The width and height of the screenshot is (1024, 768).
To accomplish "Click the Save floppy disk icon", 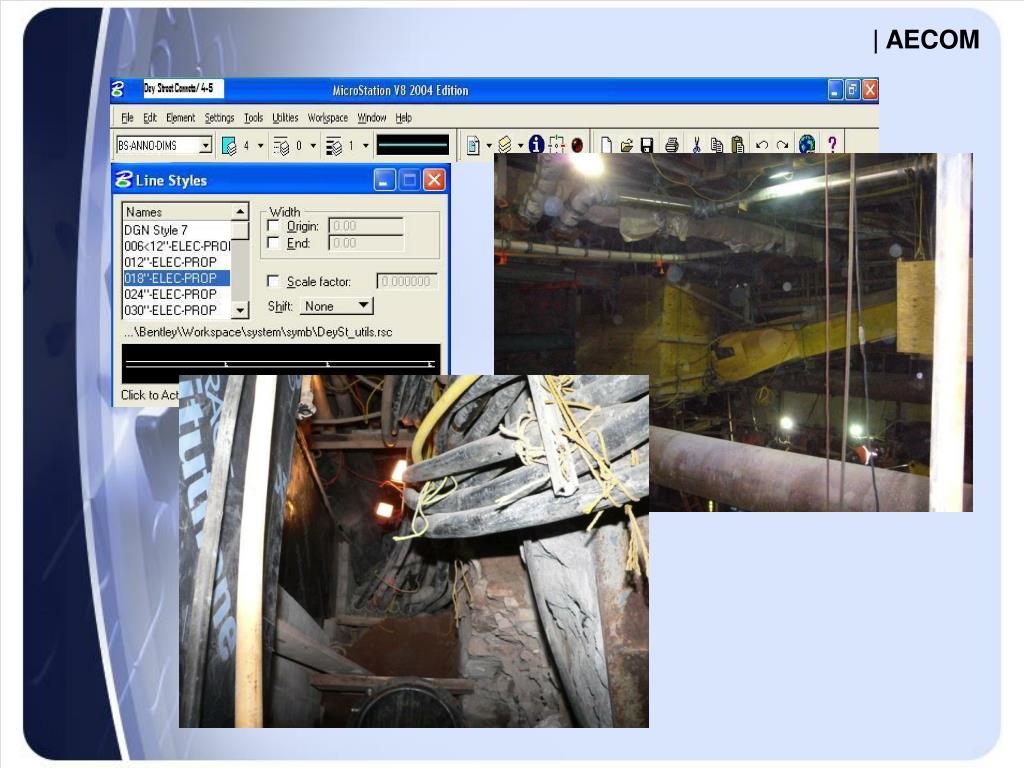I will (x=647, y=145).
